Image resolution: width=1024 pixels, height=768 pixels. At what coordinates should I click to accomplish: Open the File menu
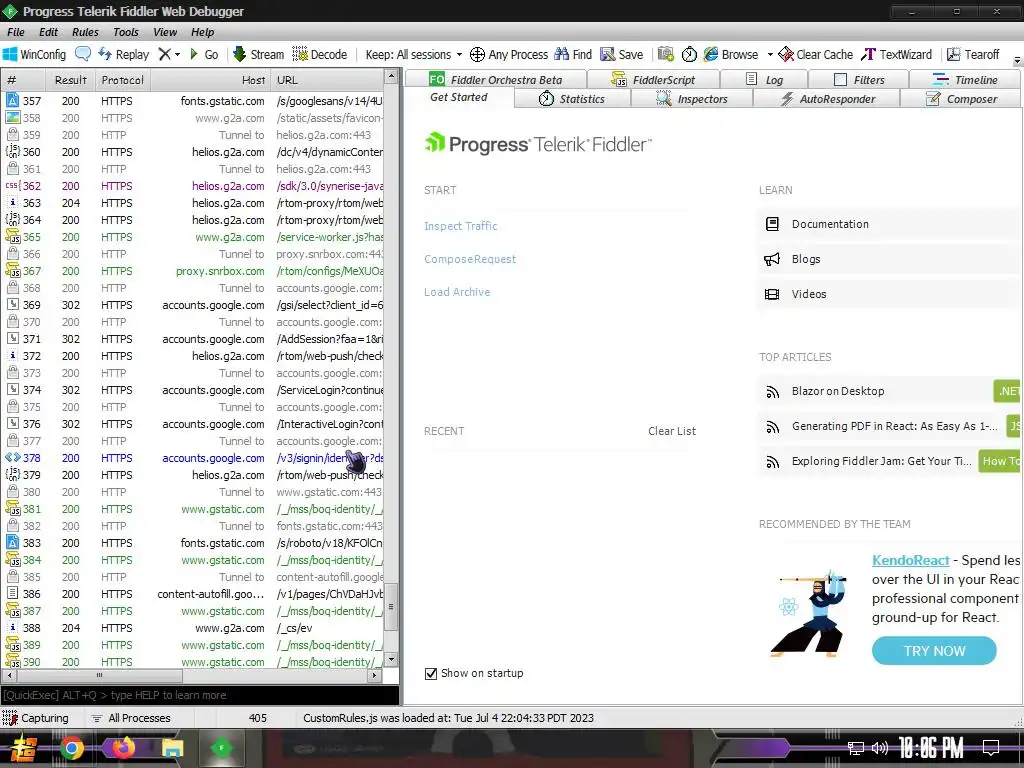16,32
